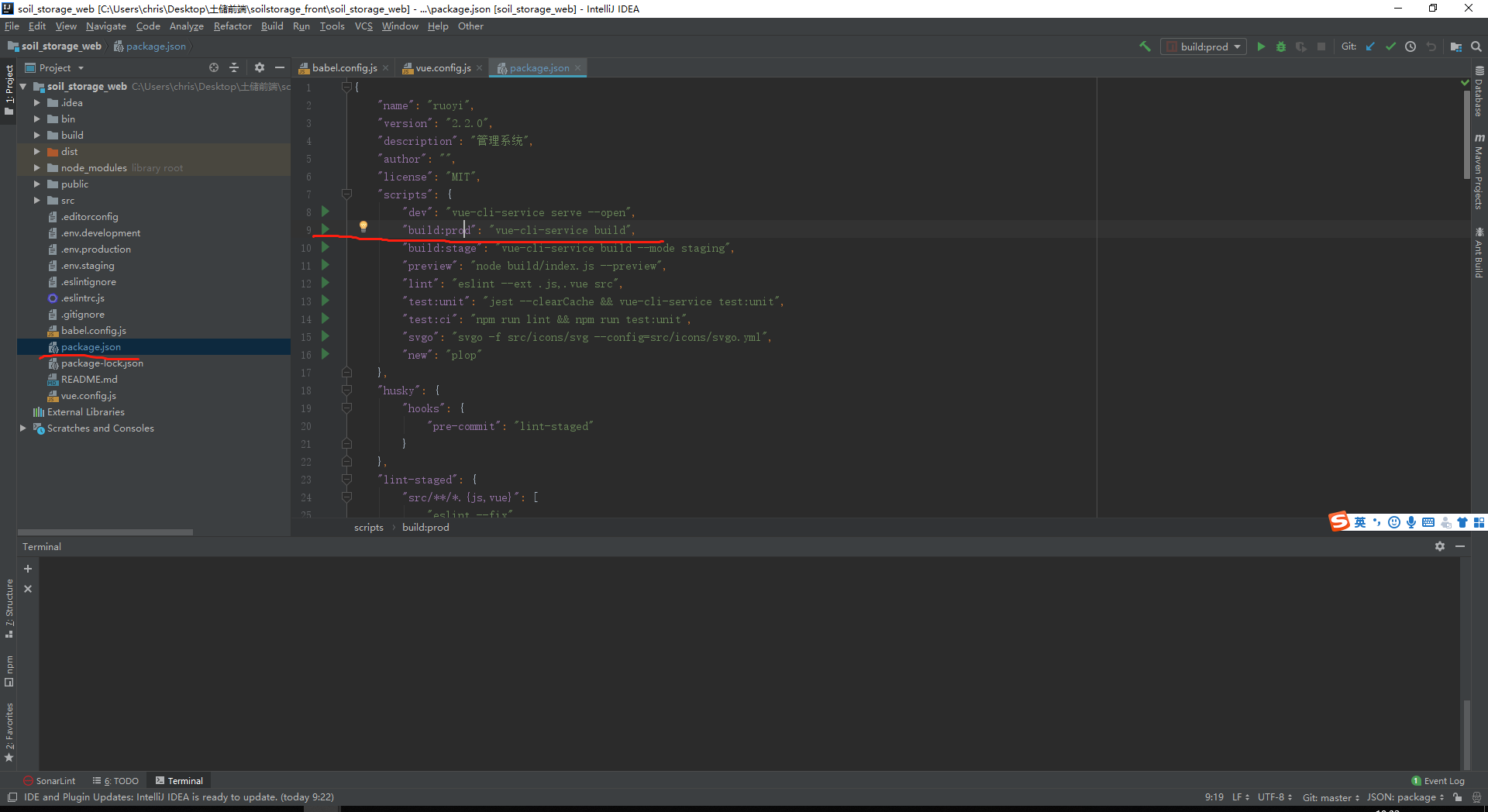
Task: Switch to the vue.config.js editor tab
Action: (x=443, y=68)
